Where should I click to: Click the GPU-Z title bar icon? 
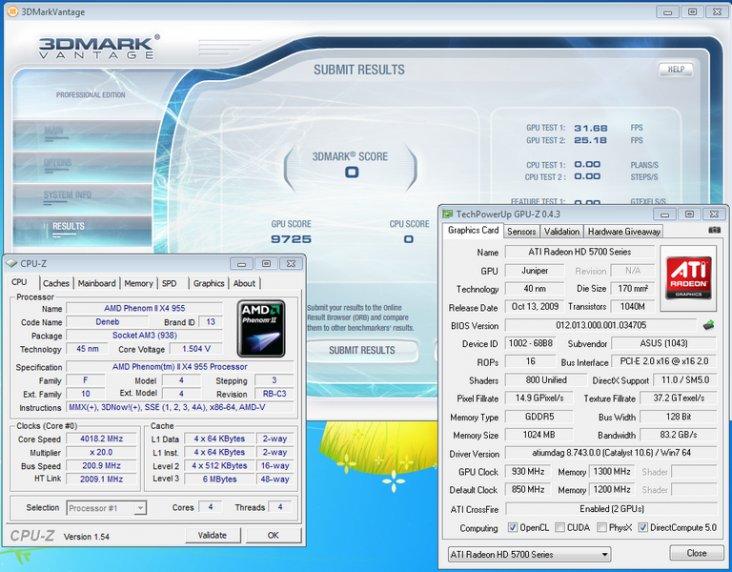447,214
